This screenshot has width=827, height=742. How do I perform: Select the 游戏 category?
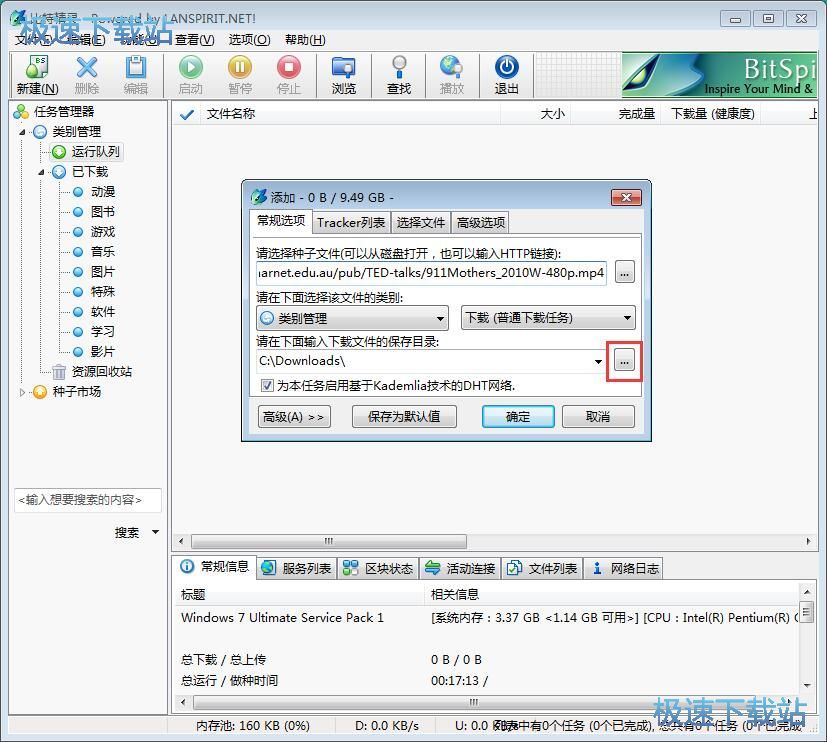(x=94, y=232)
